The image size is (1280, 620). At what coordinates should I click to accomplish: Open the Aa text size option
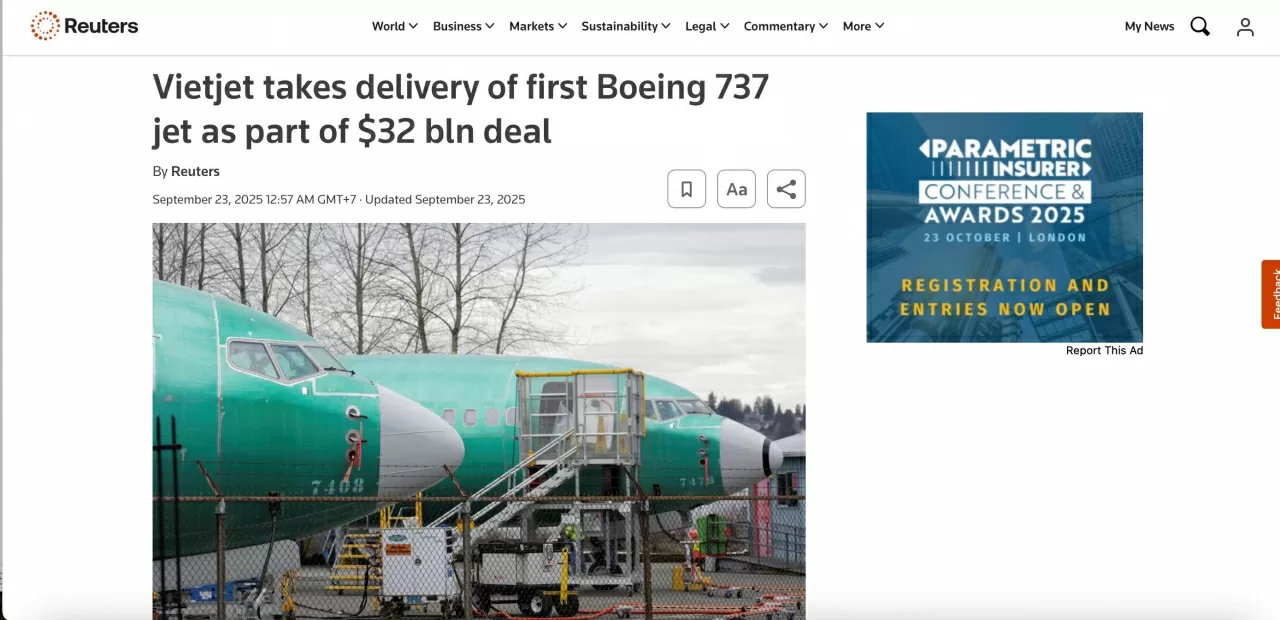(737, 189)
